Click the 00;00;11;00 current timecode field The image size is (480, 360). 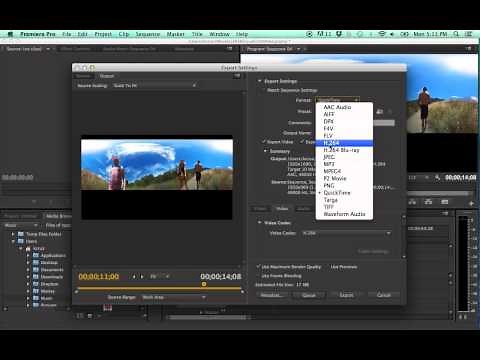99,276
